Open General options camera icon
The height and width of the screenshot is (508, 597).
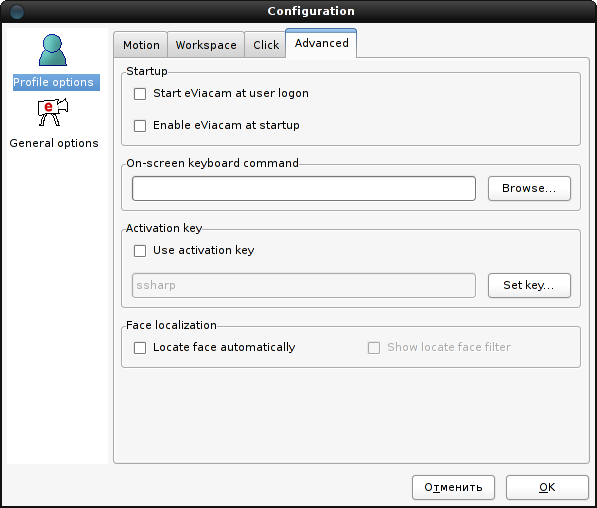pyautogui.click(x=53, y=112)
